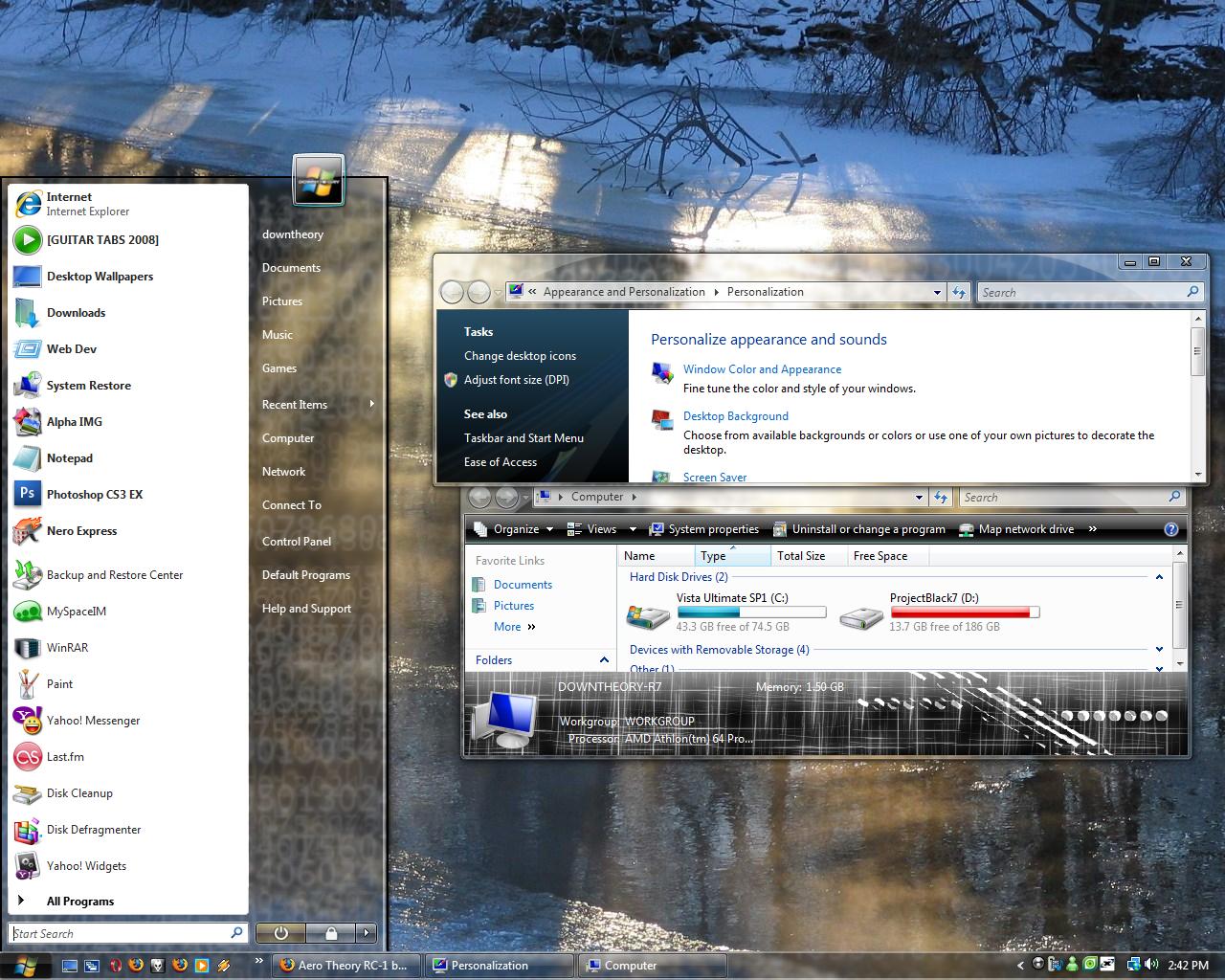Click the Help question mark in Computer window
The width and height of the screenshot is (1225, 980).
point(1170,529)
